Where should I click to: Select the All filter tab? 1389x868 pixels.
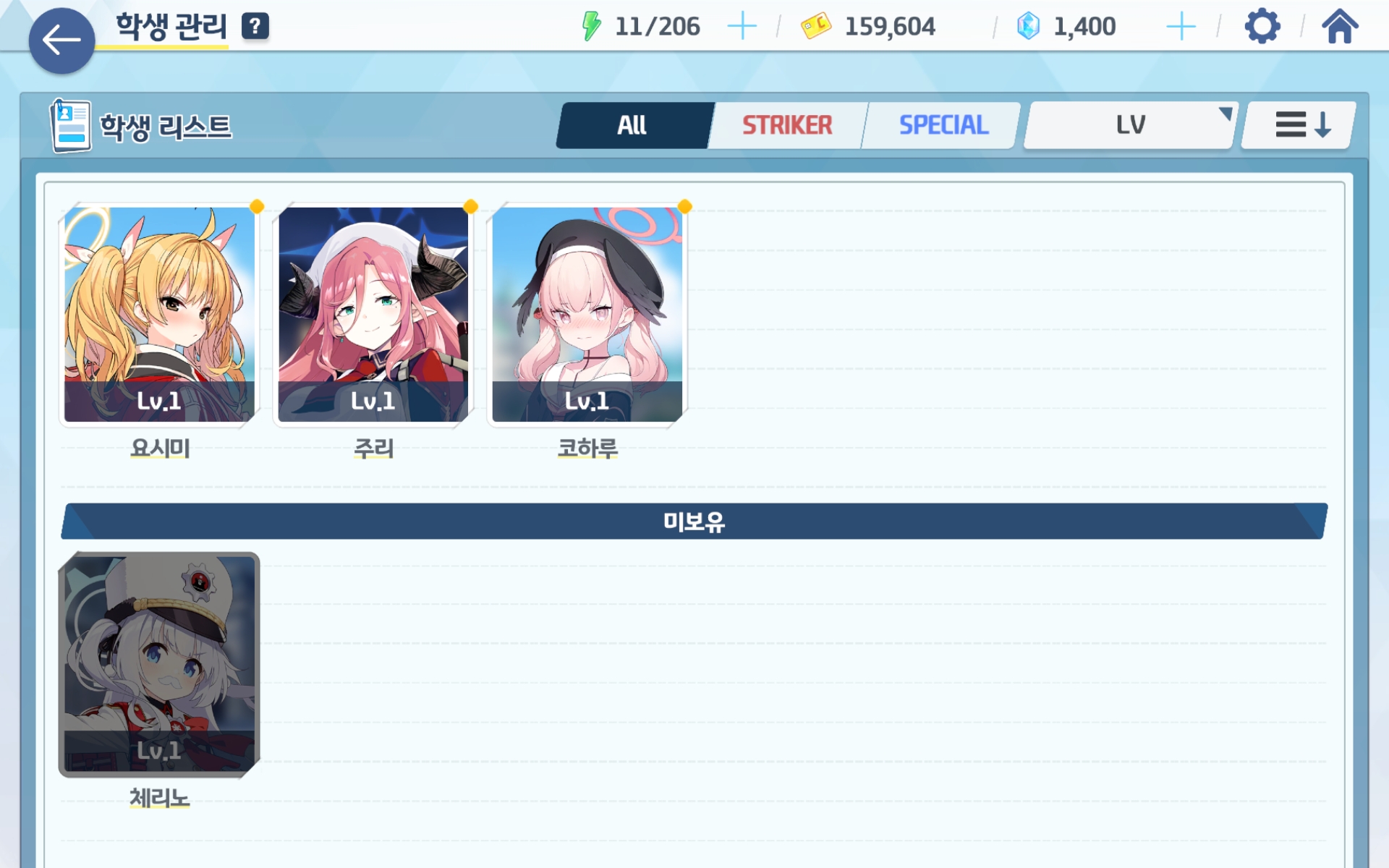tap(634, 125)
